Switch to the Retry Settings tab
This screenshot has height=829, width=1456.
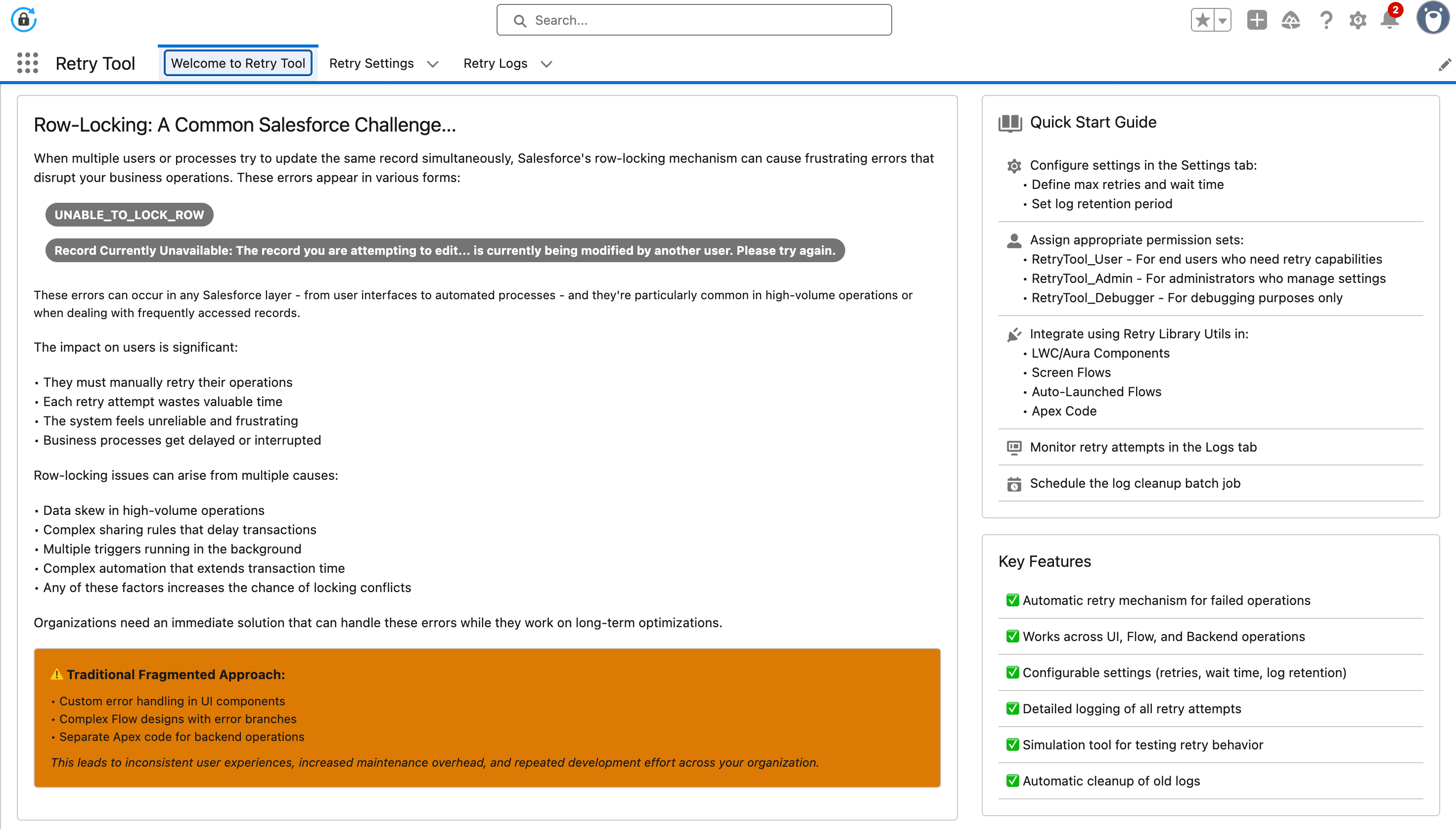tap(371, 63)
